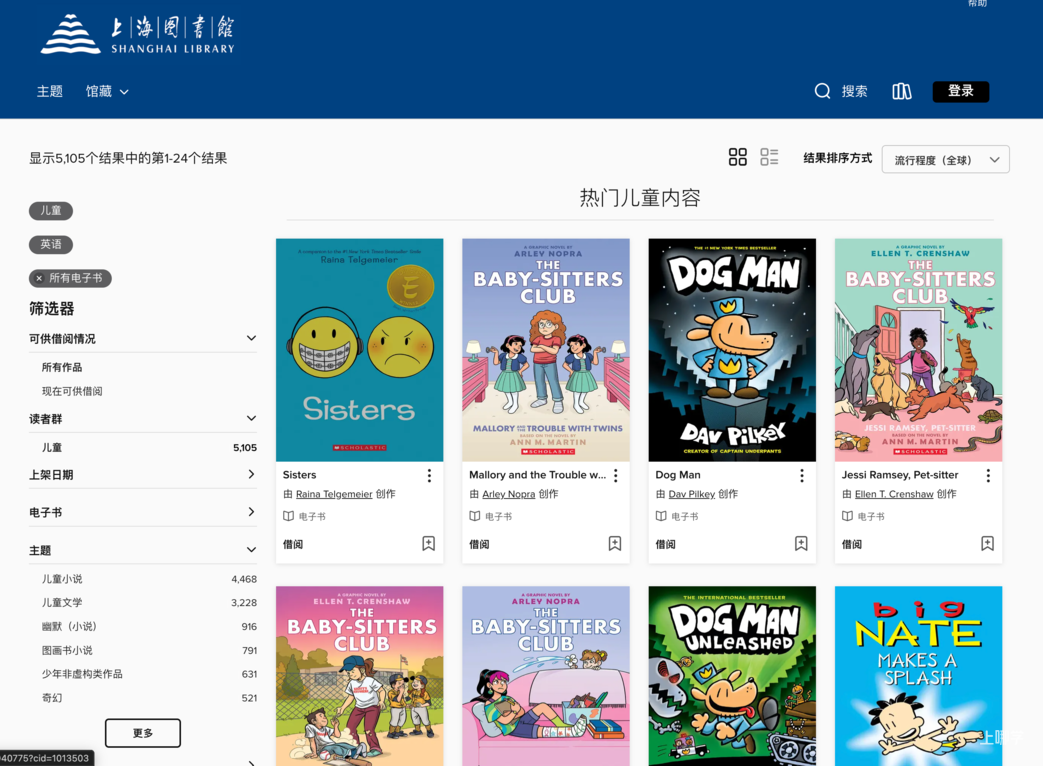Bookmark Dog Man to wish list
Image resolution: width=1043 pixels, height=766 pixels.
801,543
